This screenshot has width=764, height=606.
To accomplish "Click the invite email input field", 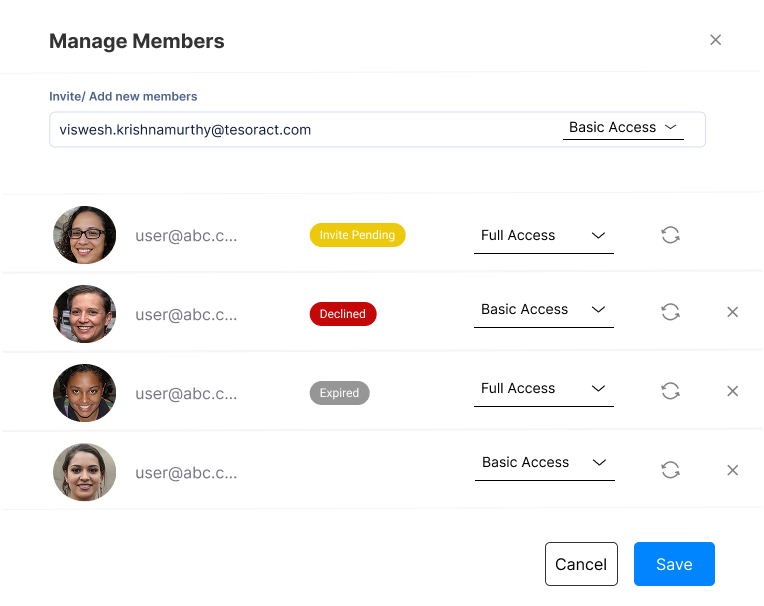I will tap(307, 130).
